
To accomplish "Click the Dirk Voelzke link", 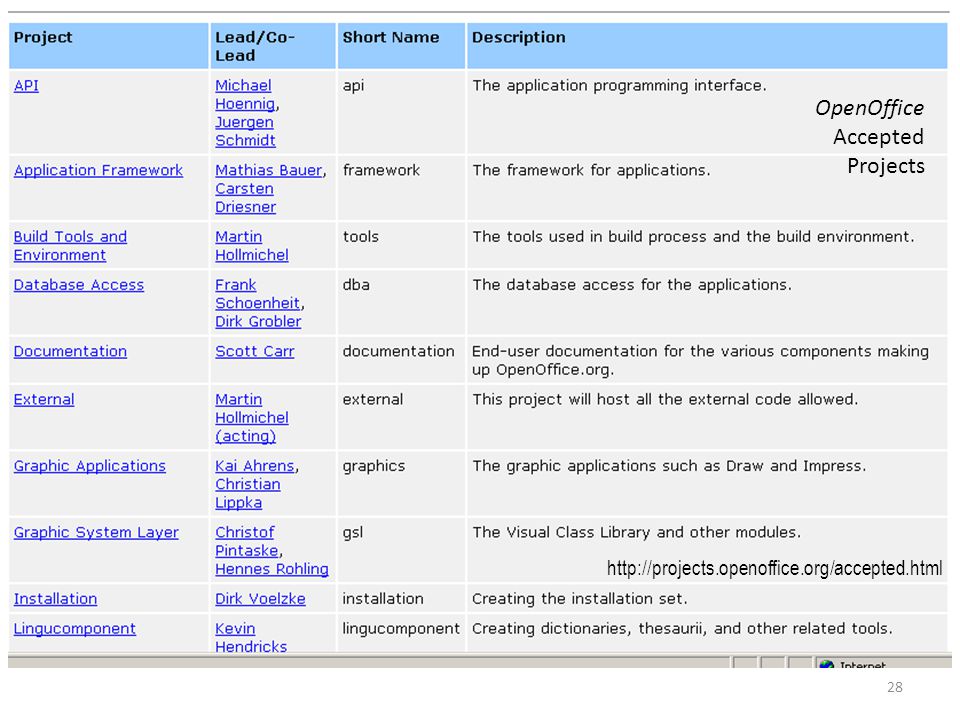I will click(x=260, y=599).
